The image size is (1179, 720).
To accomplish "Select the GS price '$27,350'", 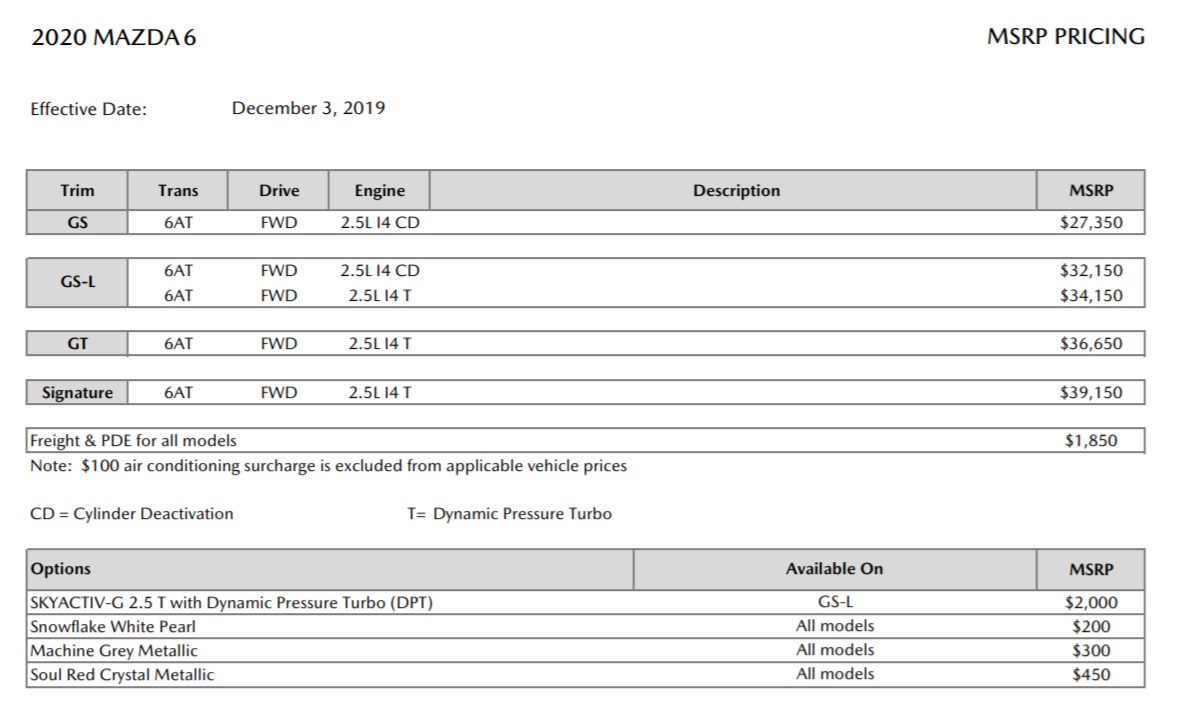I will point(1091,222).
